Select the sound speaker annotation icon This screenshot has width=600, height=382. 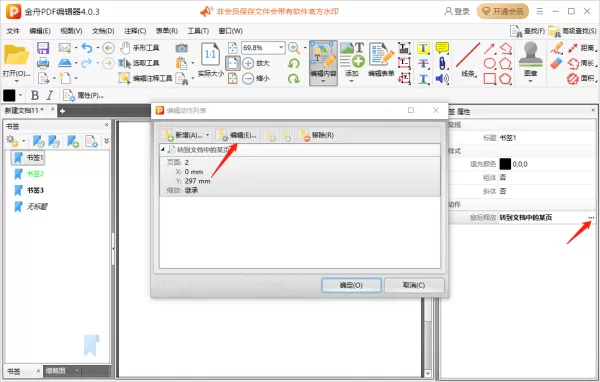click(x=442, y=78)
